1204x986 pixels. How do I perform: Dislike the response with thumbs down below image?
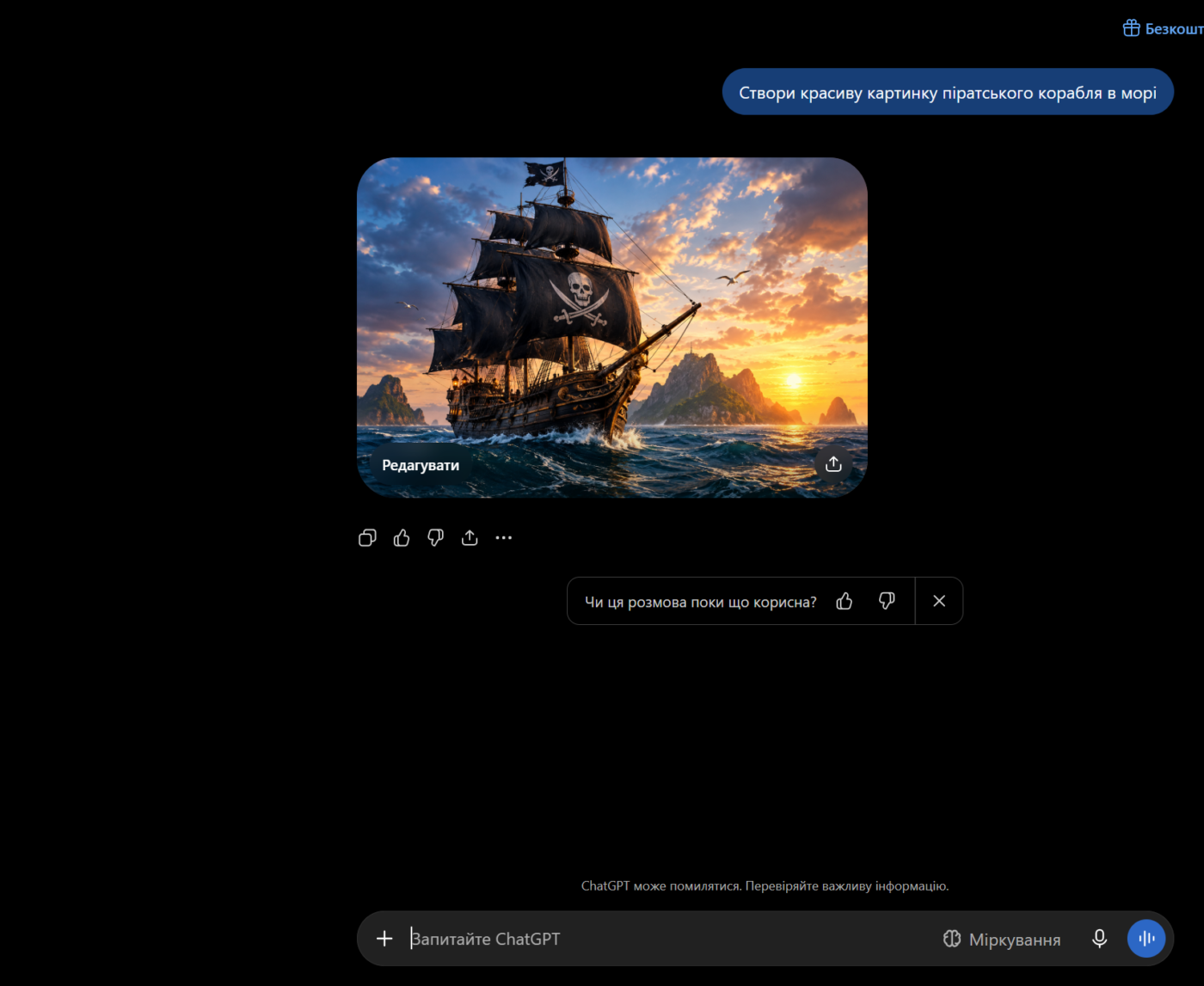tap(436, 538)
